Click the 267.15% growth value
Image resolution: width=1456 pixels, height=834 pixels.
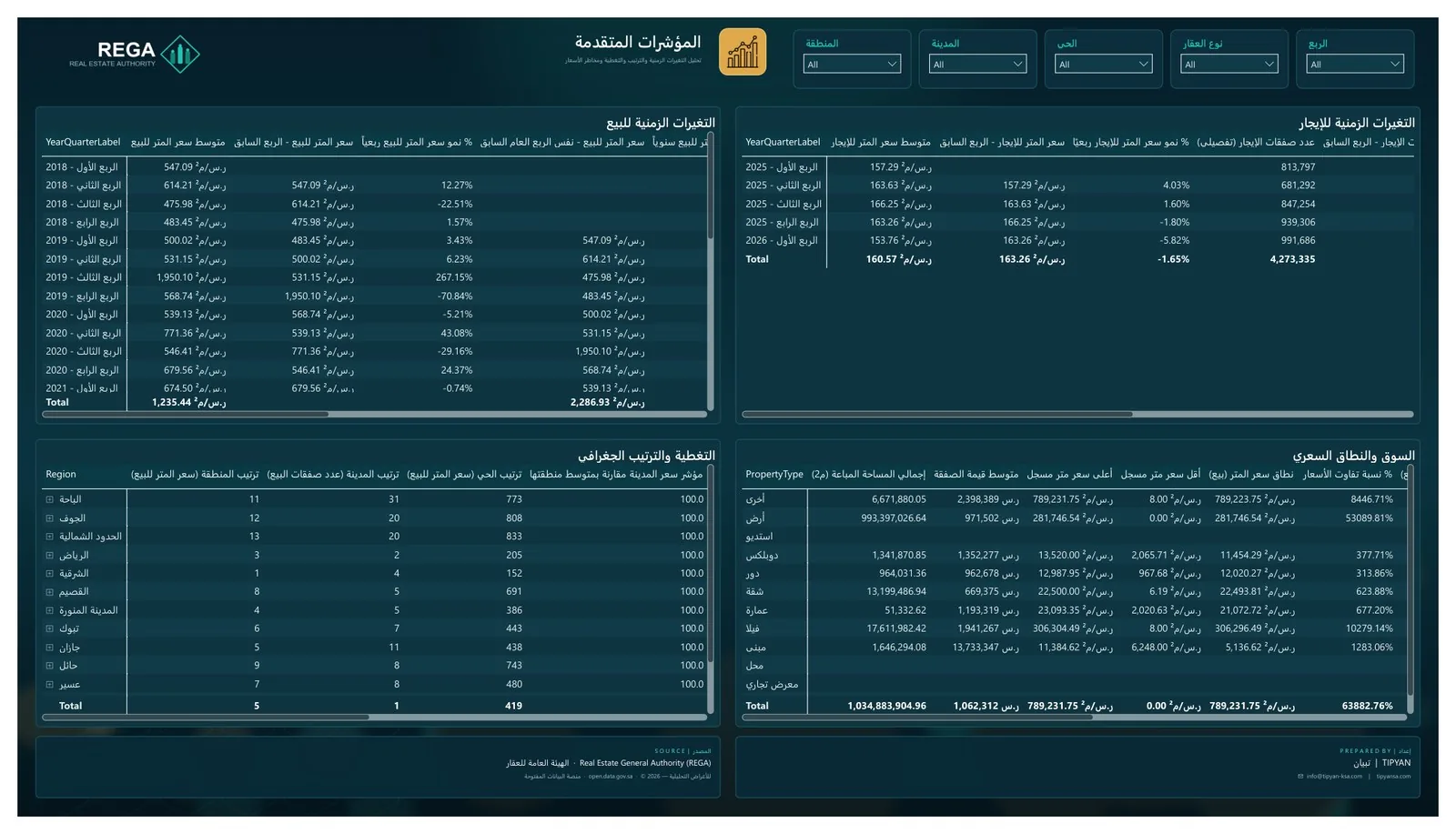[454, 277]
